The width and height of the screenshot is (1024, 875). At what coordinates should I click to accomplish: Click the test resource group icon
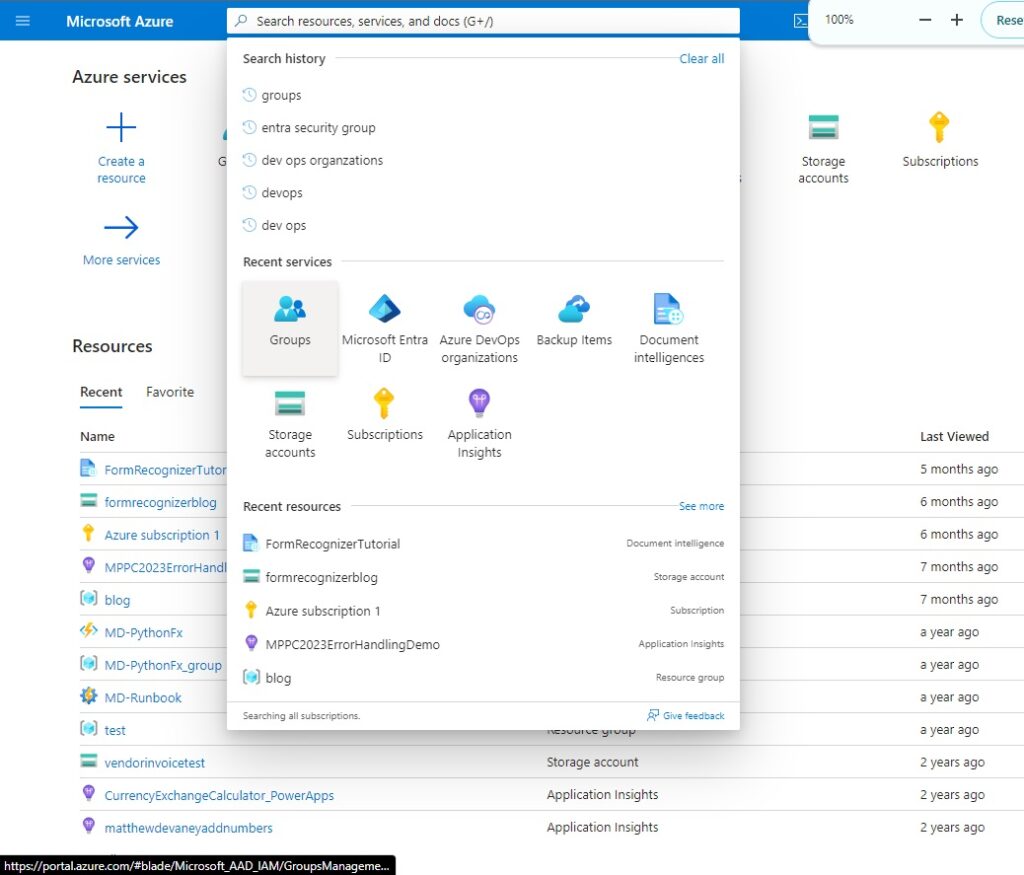click(88, 728)
